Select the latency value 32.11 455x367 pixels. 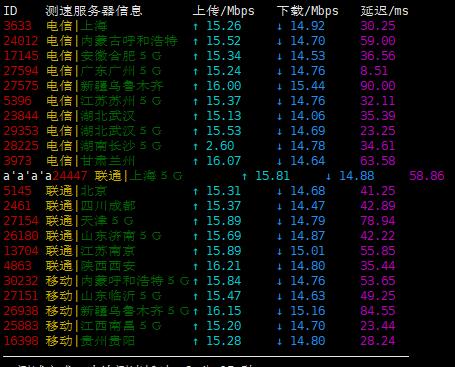pyautogui.click(x=378, y=101)
